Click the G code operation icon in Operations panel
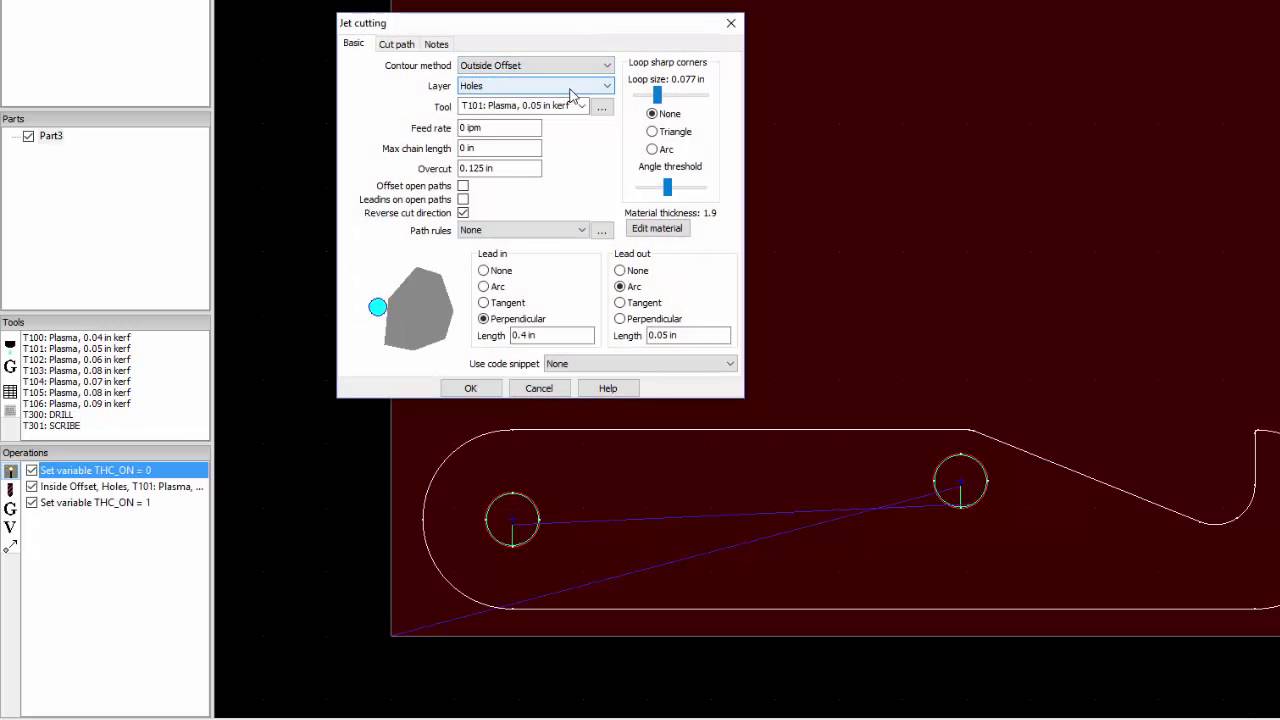This screenshot has width=1280, height=720. pos(10,509)
